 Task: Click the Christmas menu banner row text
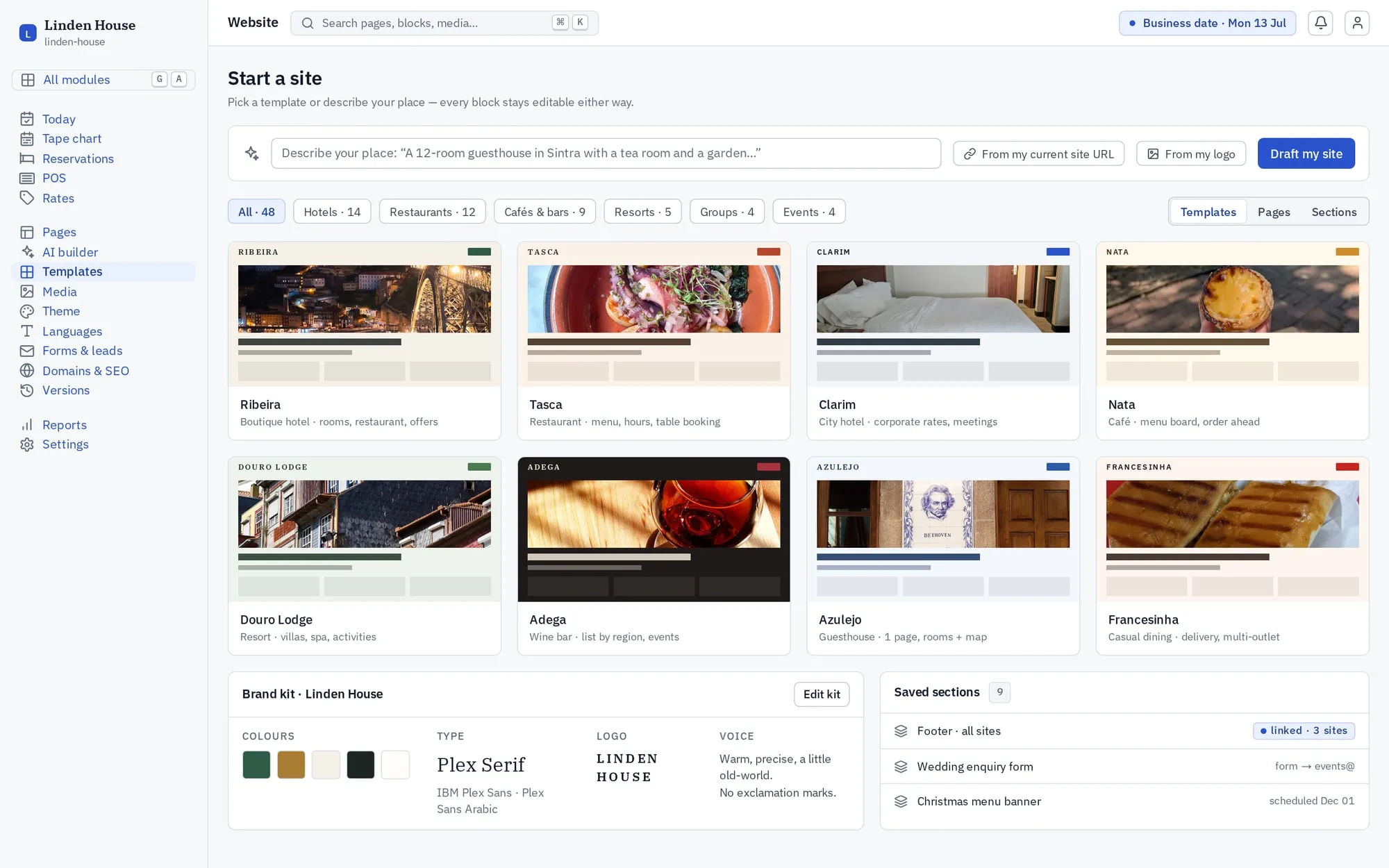(x=979, y=801)
